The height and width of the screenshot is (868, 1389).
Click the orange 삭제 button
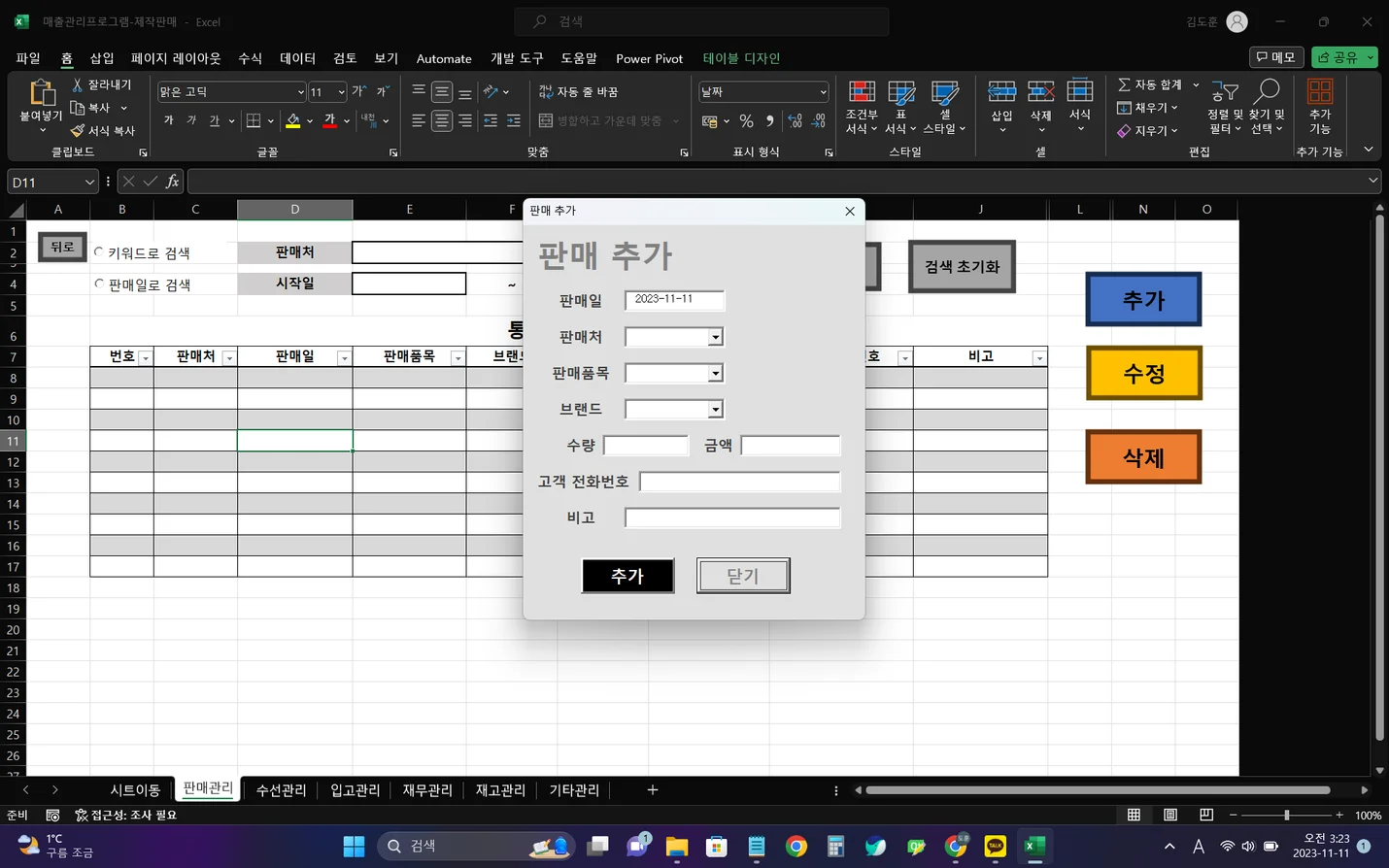click(1143, 457)
